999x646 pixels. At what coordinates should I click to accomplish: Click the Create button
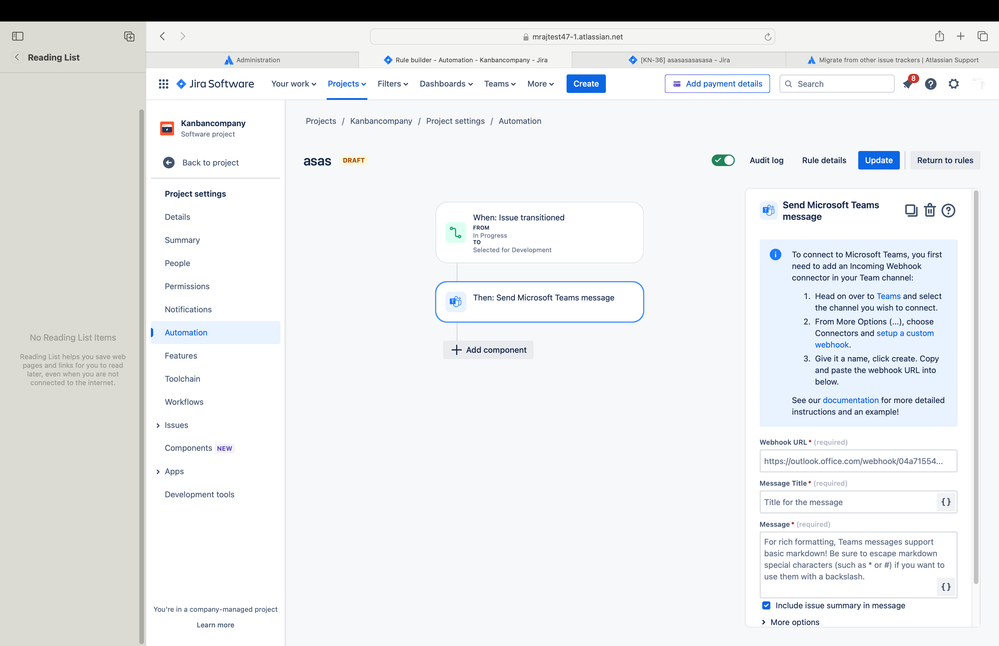click(x=586, y=83)
